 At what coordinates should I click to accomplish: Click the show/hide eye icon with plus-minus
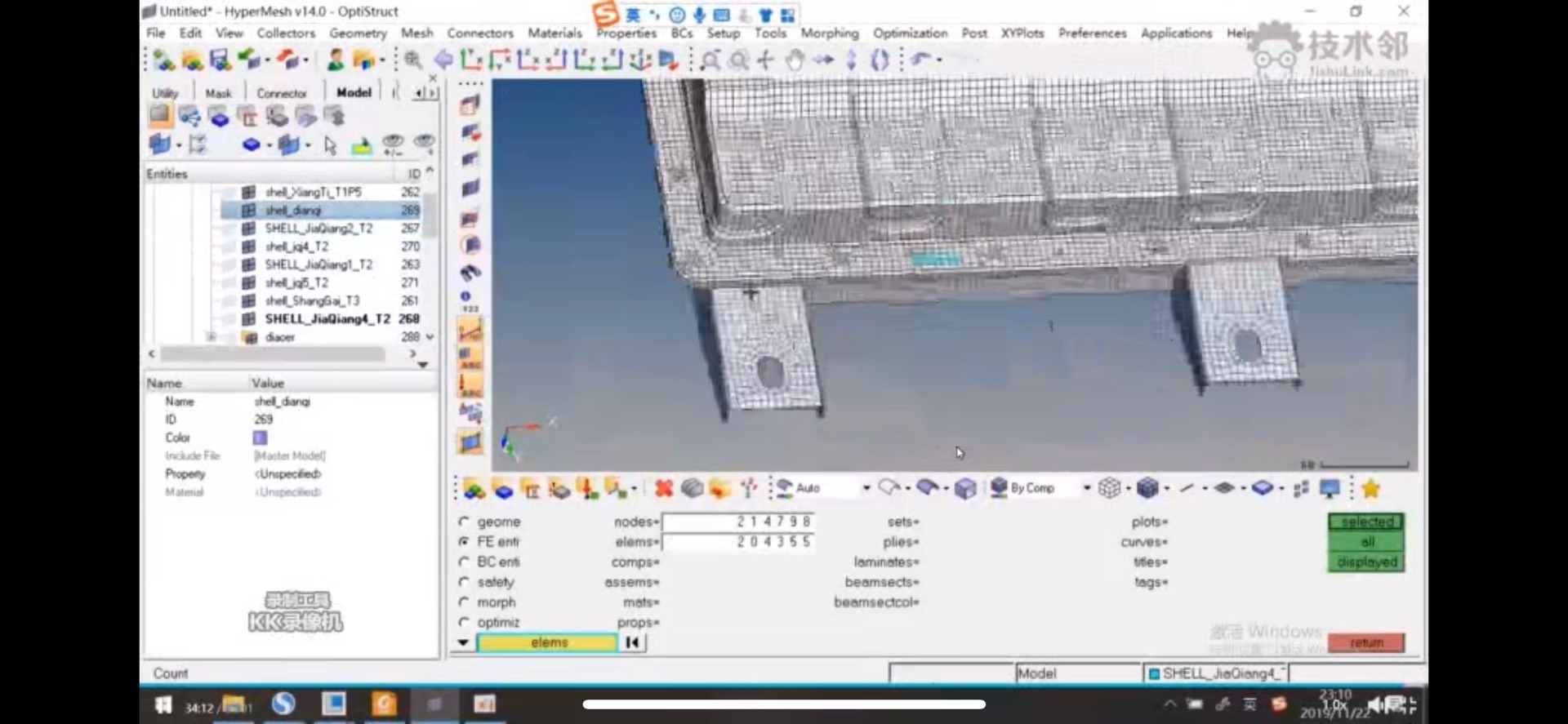pos(393,144)
